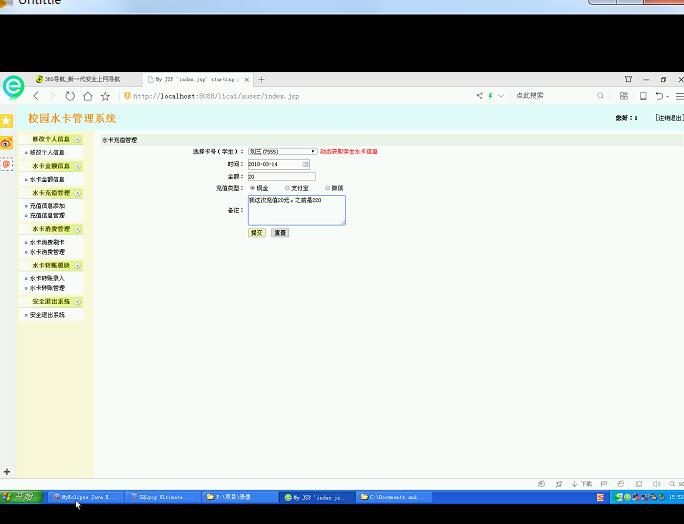Click the localhost URL address bar
The height and width of the screenshot is (524, 684).
point(216,96)
